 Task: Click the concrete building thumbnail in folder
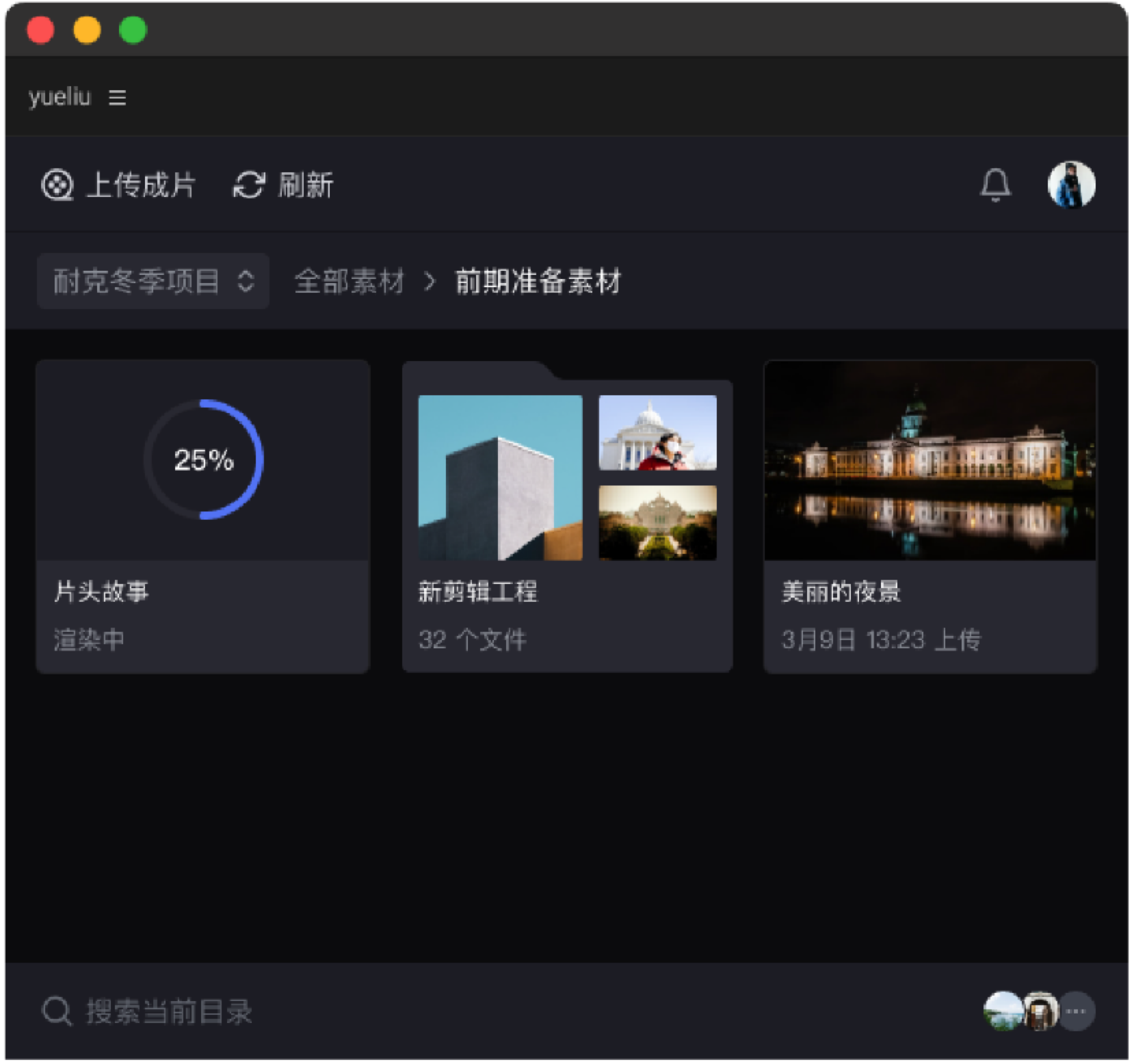point(501,478)
